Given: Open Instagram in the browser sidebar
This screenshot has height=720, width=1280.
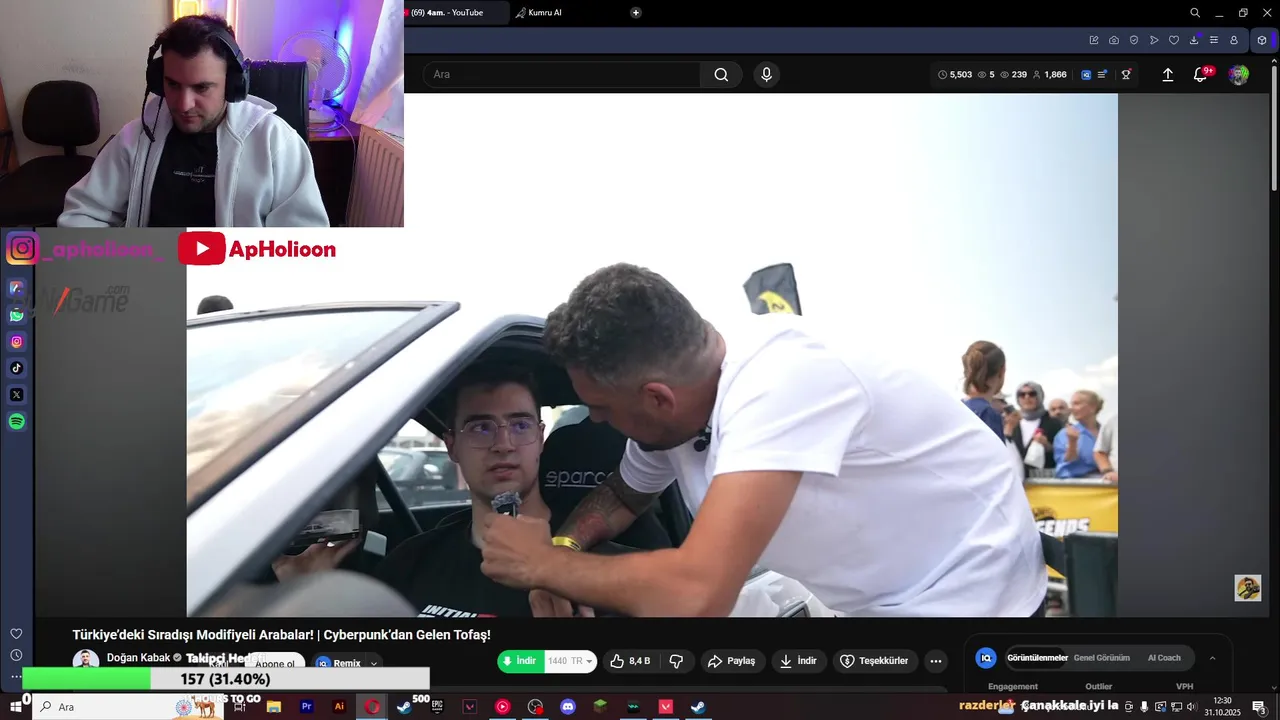Looking at the screenshot, I should point(16,342).
